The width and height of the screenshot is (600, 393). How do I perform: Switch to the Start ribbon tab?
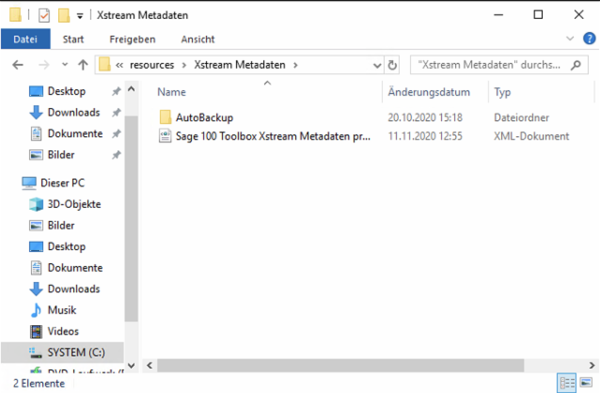[x=73, y=39]
